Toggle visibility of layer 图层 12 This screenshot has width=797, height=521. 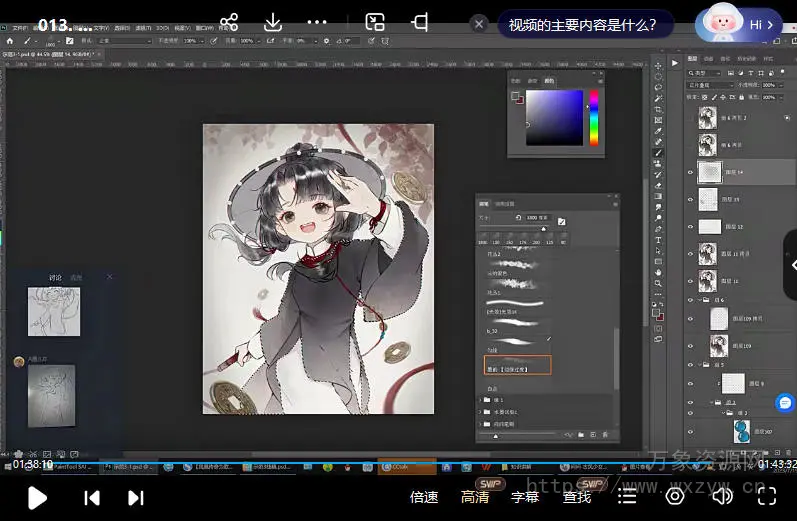pyautogui.click(x=690, y=227)
